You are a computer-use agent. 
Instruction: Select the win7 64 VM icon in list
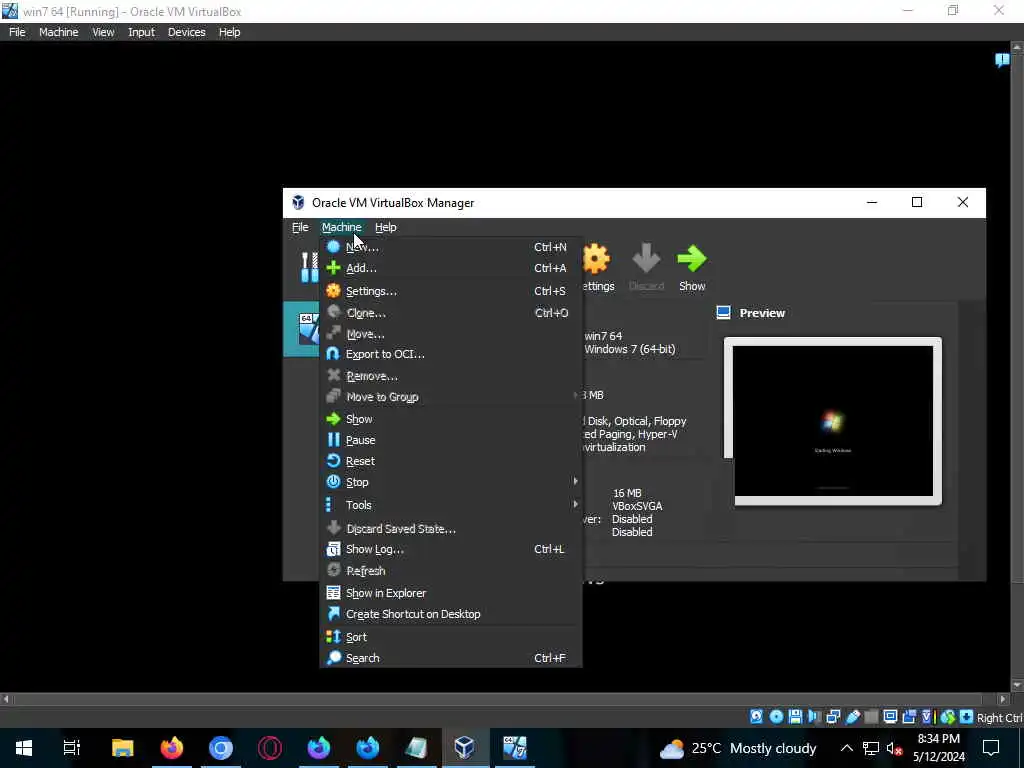click(x=309, y=328)
